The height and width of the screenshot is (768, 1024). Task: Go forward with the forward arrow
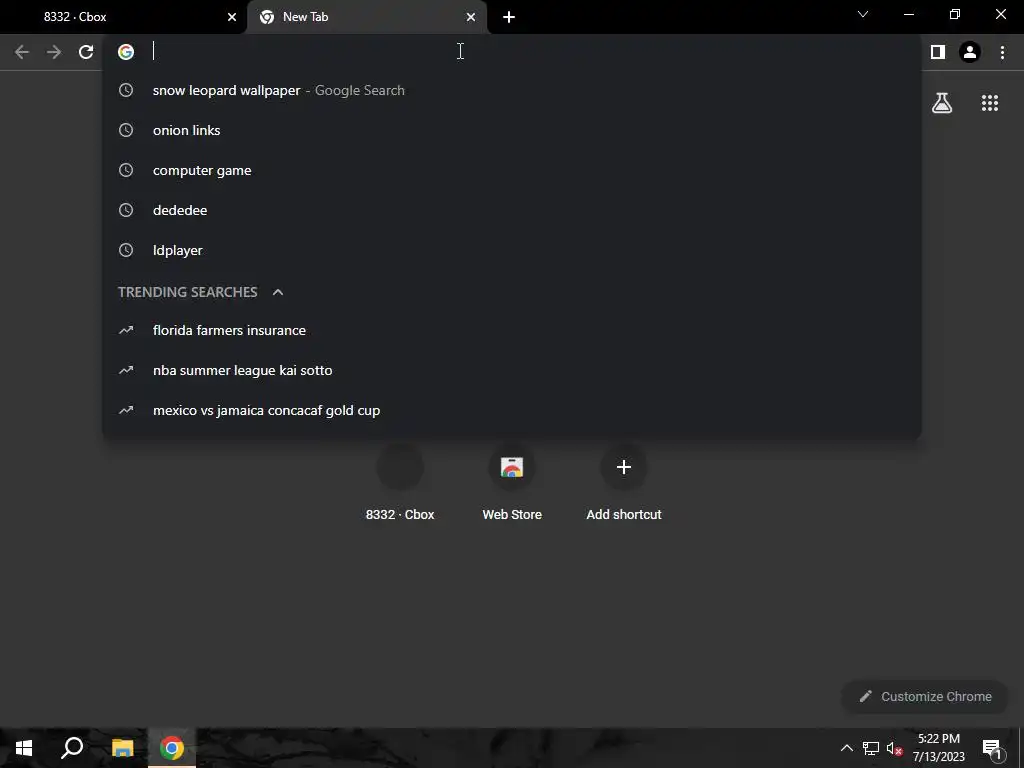point(54,52)
